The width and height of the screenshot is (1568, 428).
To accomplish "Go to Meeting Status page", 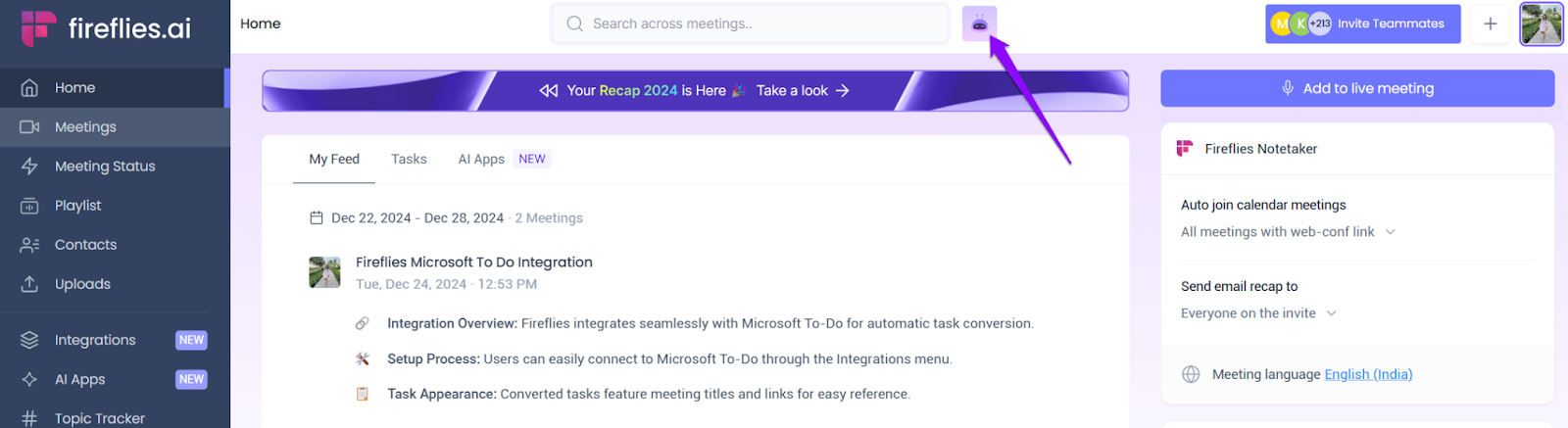I will pyautogui.click(x=105, y=166).
